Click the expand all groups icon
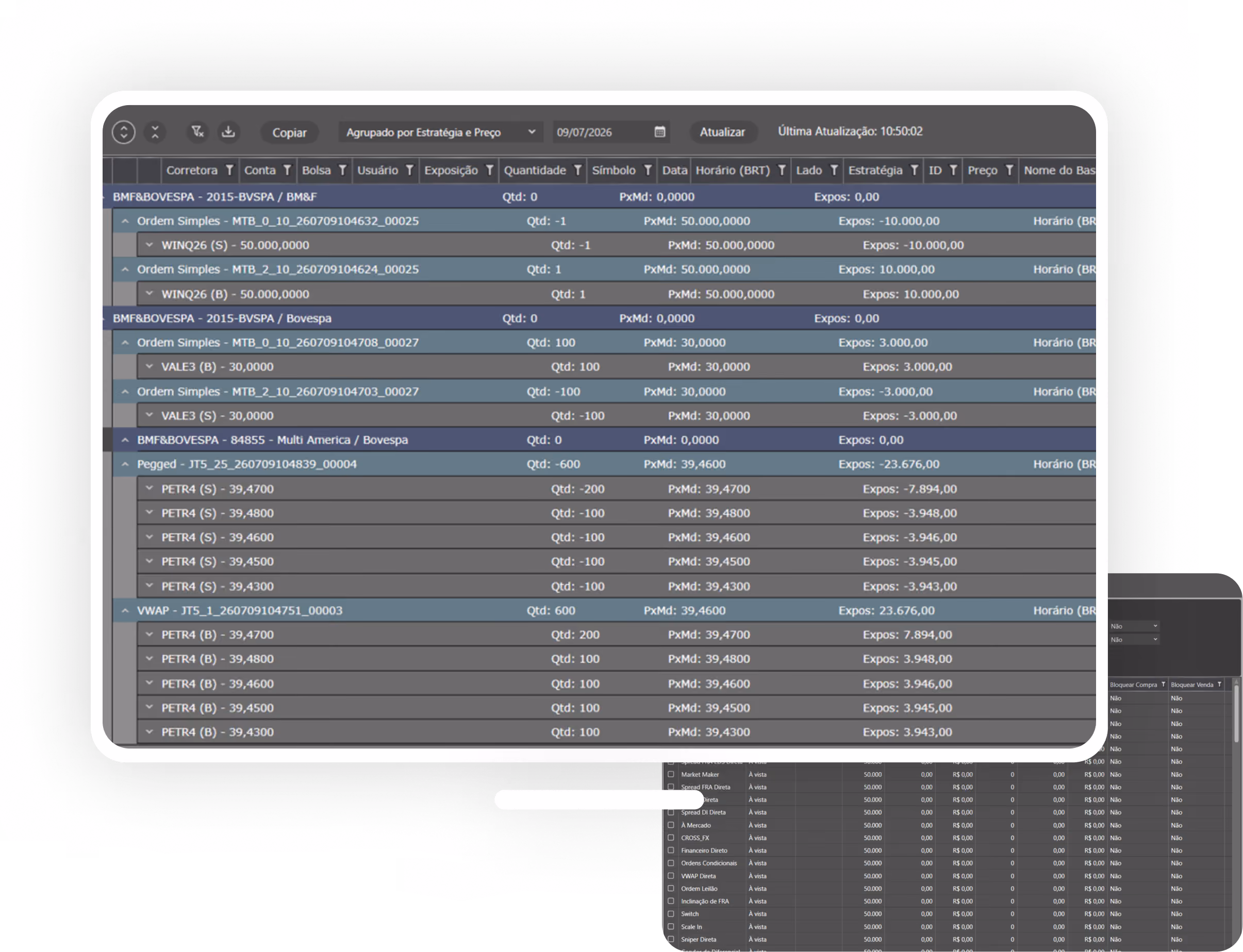Viewport: 1243px width, 952px height. pos(124,132)
